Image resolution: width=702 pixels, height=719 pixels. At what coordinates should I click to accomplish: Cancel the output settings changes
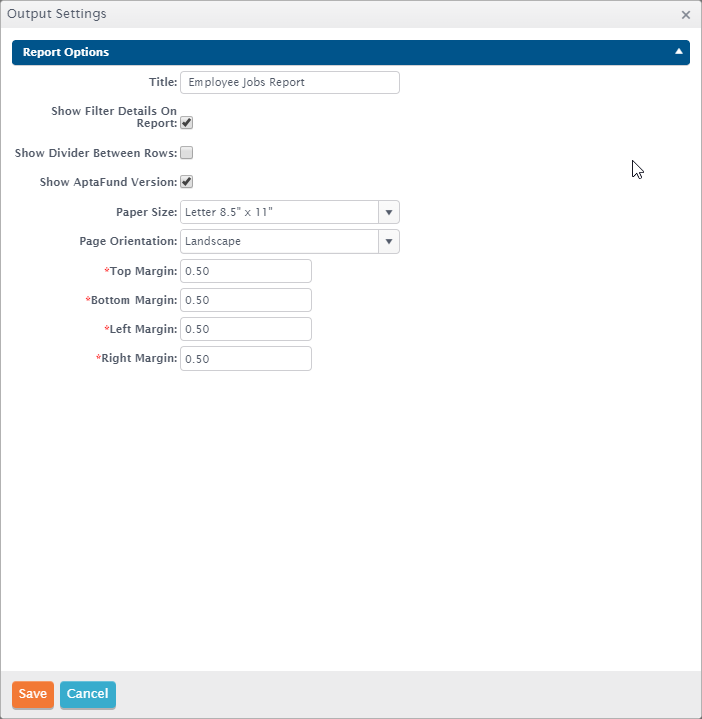tap(88, 694)
